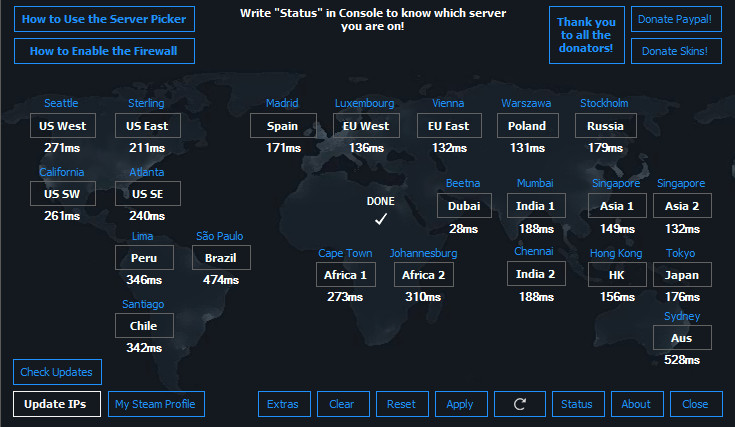Toggle the Spain server

283,126
